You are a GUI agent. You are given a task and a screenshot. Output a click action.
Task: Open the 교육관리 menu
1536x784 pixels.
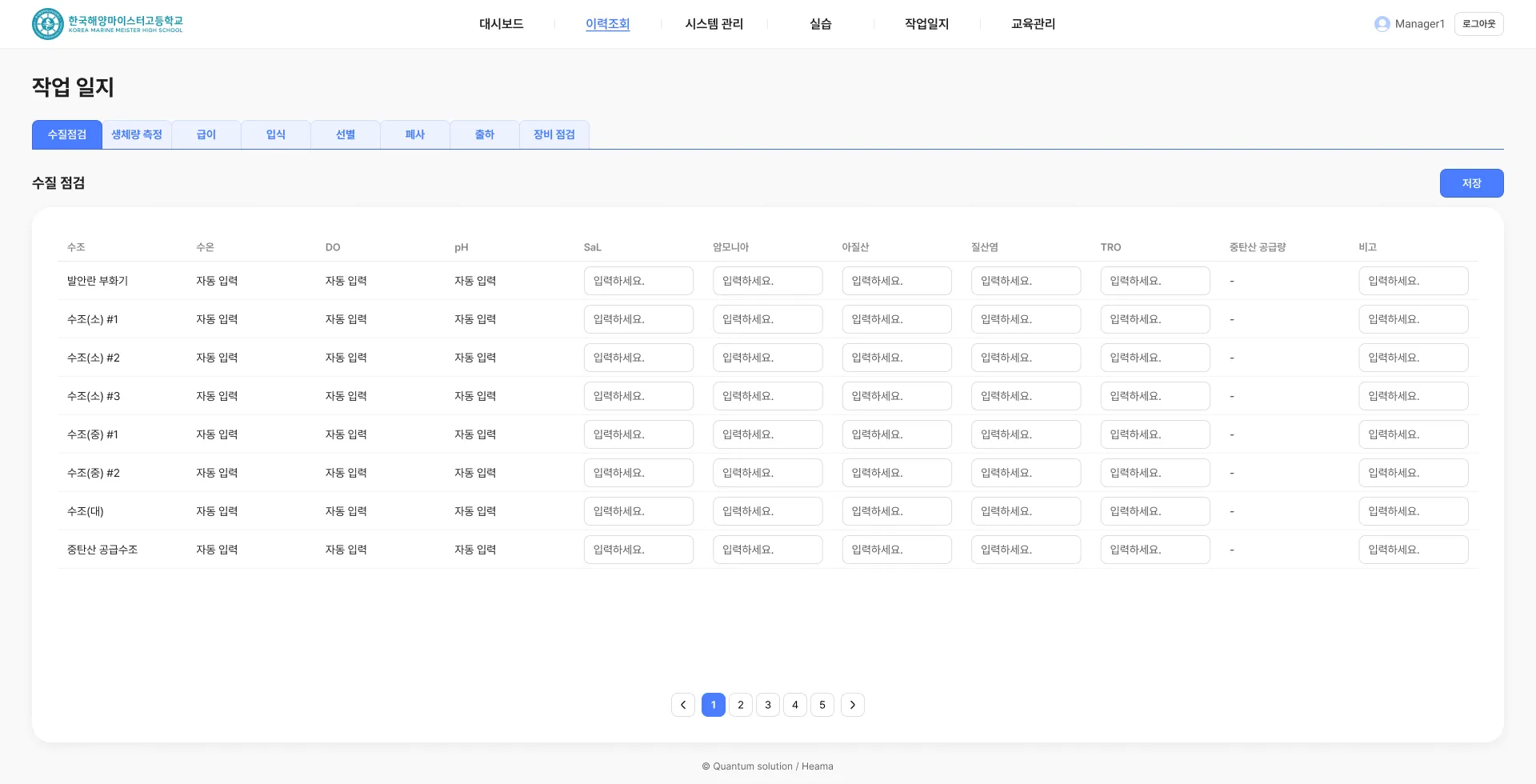(x=1034, y=24)
